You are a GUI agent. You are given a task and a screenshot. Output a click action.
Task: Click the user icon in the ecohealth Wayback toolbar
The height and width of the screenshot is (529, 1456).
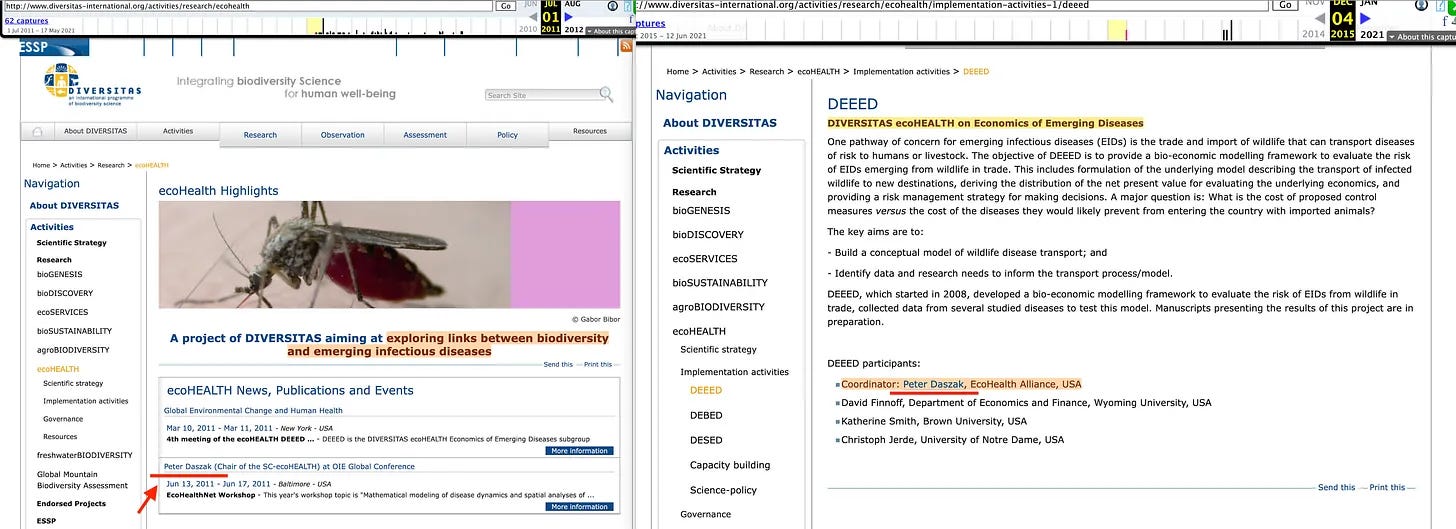coord(613,6)
